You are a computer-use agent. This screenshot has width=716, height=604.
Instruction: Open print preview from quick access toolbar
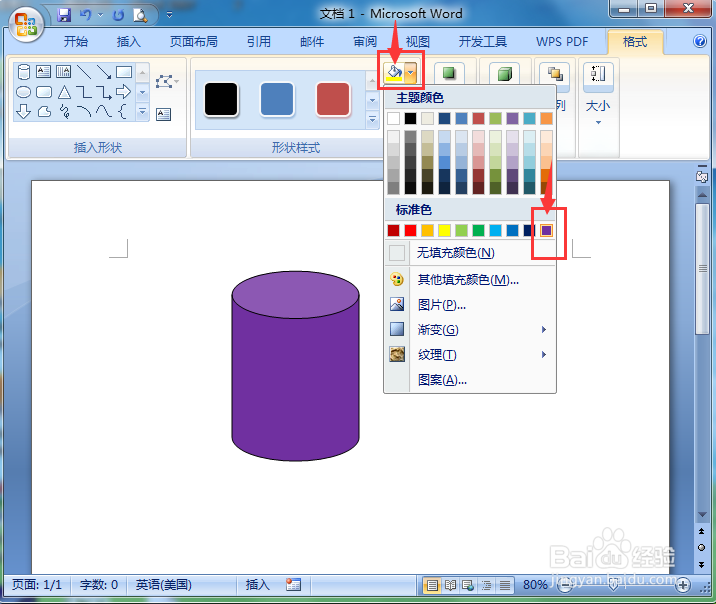pyautogui.click(x=140, y=16)
